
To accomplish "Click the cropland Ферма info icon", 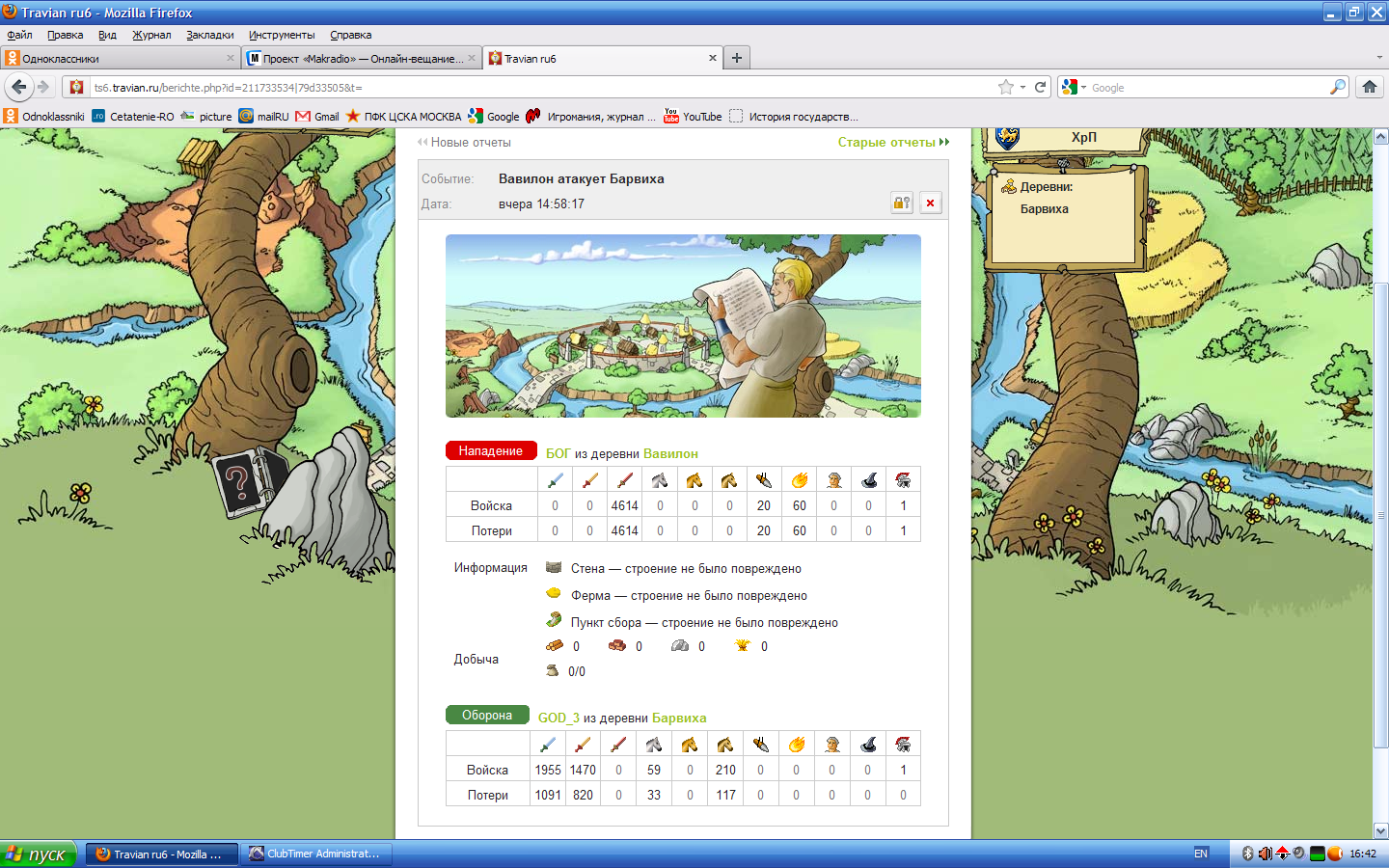I will click(x=554, y=593).
